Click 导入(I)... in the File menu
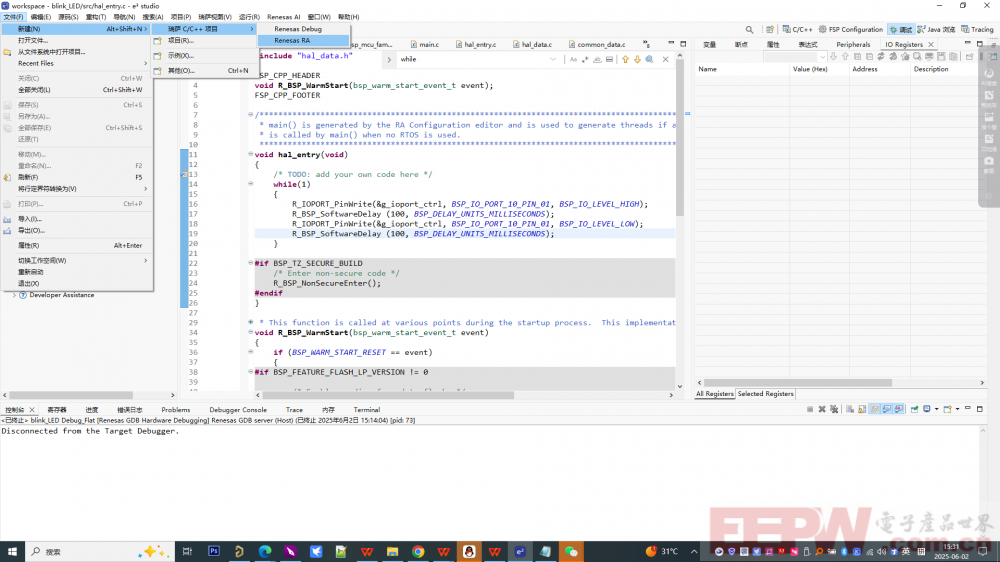1000x562 pixels. click(x=77, y=219)
